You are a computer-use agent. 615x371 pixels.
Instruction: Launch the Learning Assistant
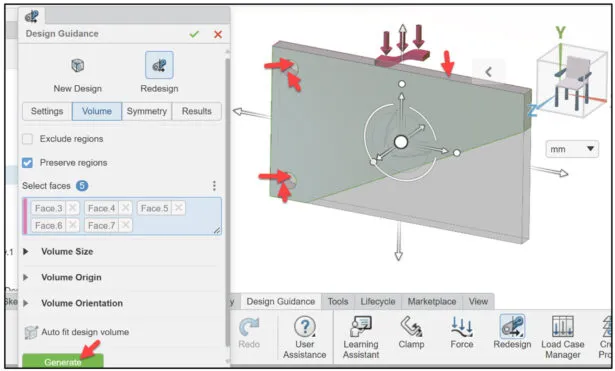[361, 327]
